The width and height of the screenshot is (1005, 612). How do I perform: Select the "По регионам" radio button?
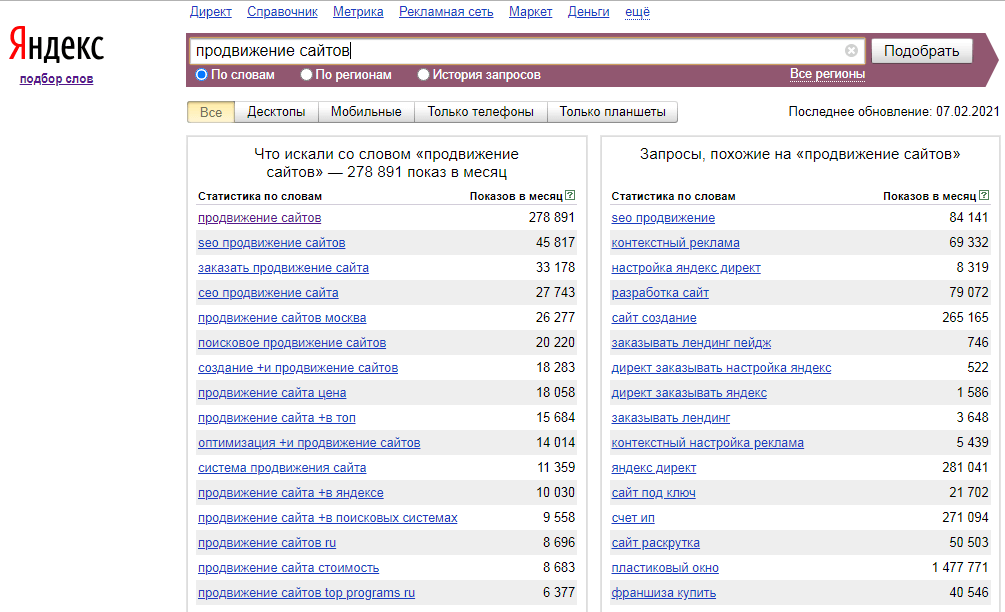tap(307, 75)
